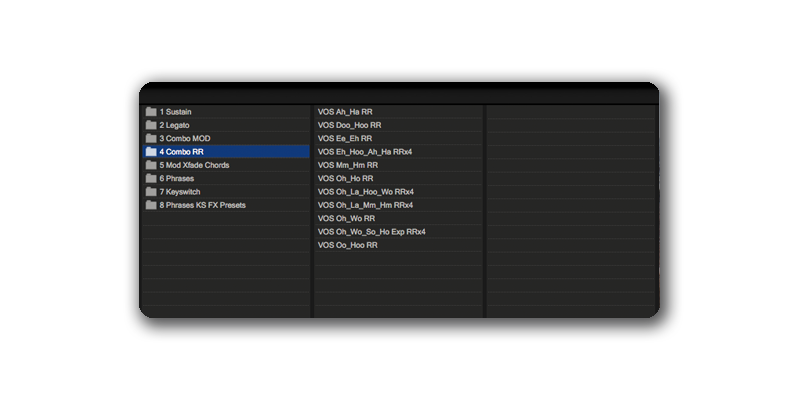Select the 6 Phrases folder icon
The image size is (800, 400).
coord(151,178)
